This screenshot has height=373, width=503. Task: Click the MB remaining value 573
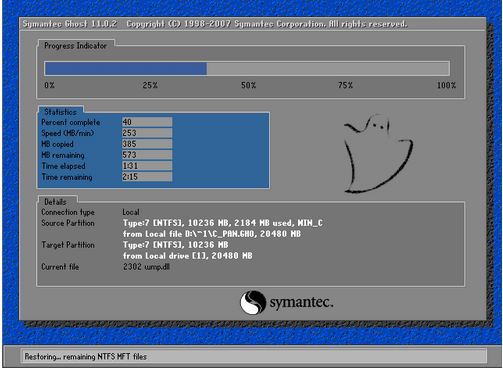click(147, 155)
